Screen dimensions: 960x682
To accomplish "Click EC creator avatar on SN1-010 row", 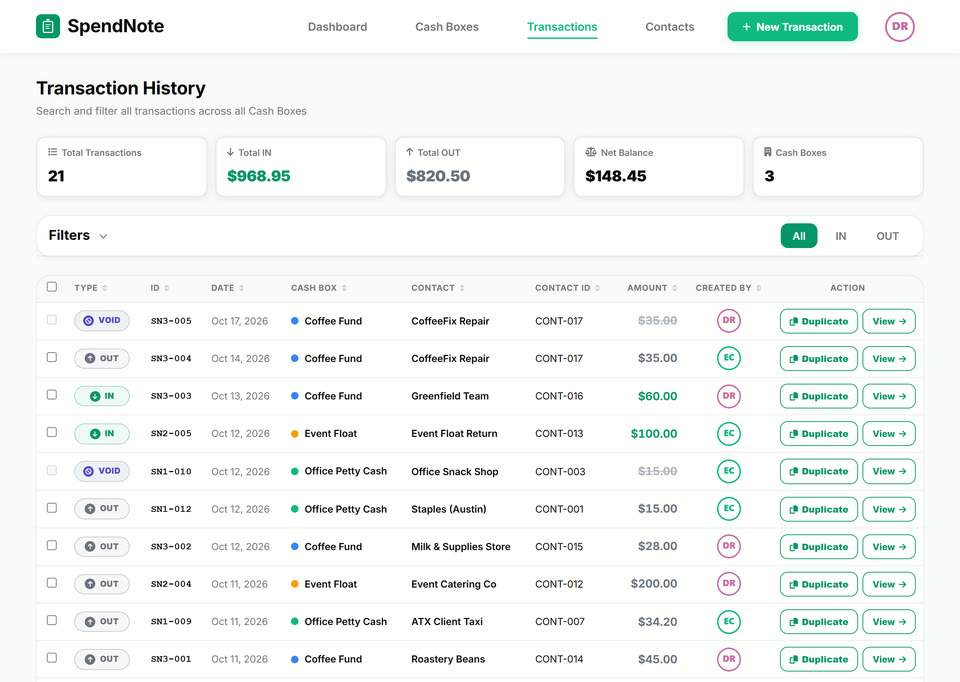I will tap(729, 471).
